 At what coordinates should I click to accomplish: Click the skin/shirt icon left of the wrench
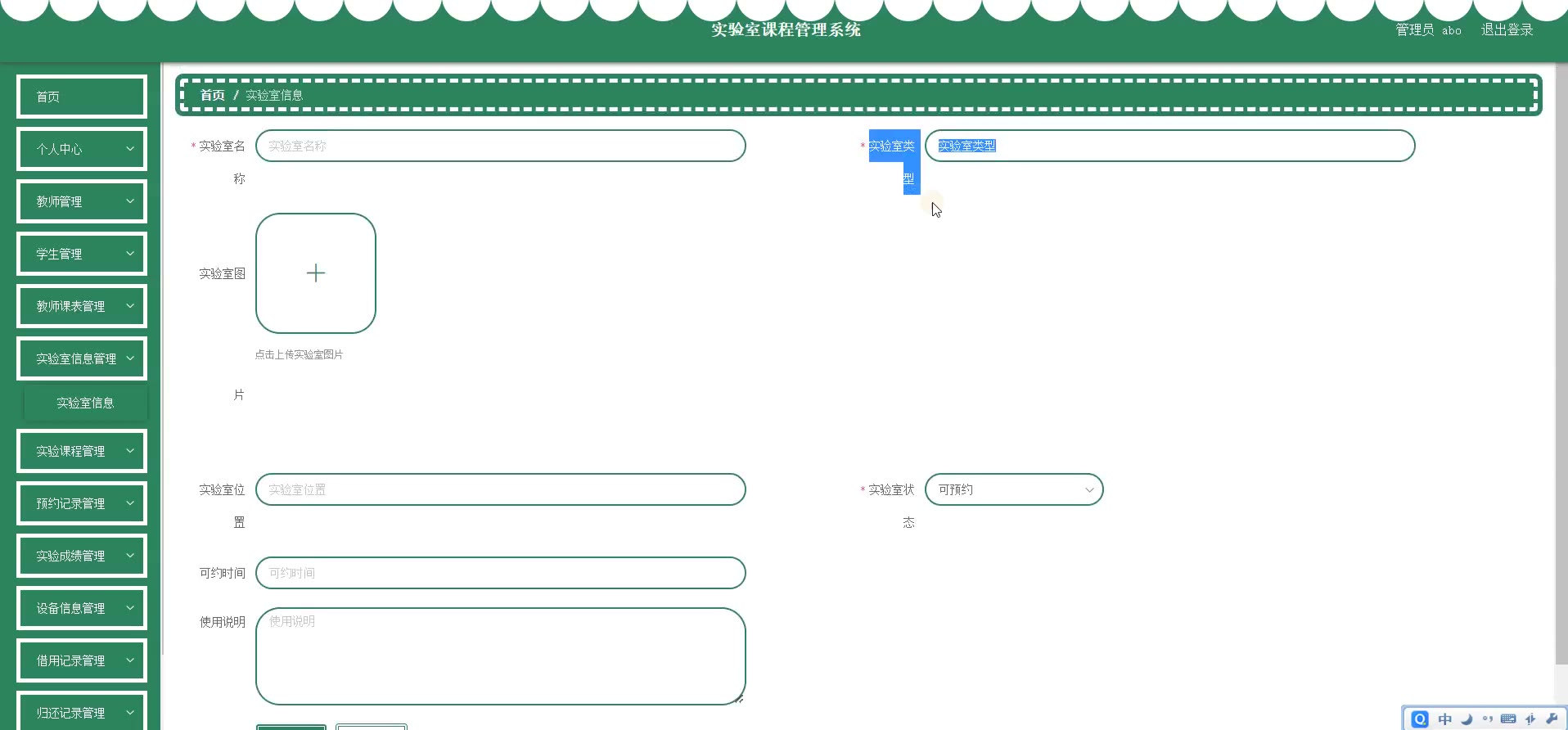pyautogui.click(x=1530, y=719)
